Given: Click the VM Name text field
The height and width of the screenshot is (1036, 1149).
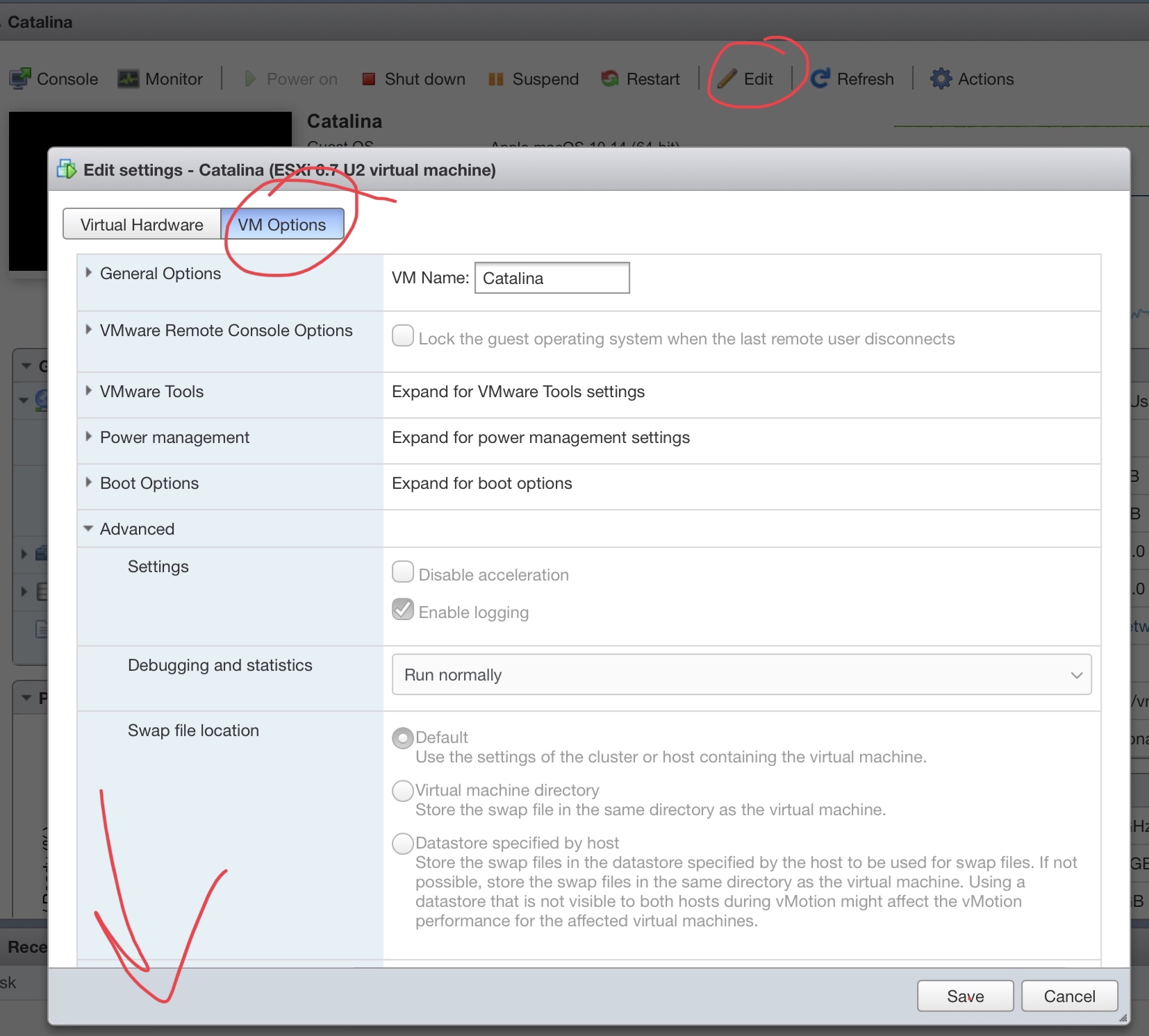Looking at the screenshot, I should [552, 278].
